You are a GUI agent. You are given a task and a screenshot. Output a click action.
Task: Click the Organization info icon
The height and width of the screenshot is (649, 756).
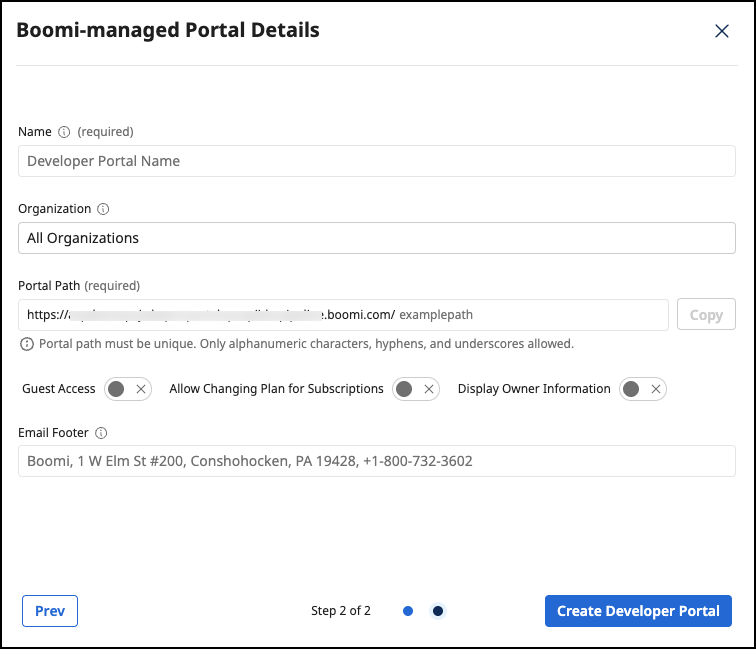103,210
